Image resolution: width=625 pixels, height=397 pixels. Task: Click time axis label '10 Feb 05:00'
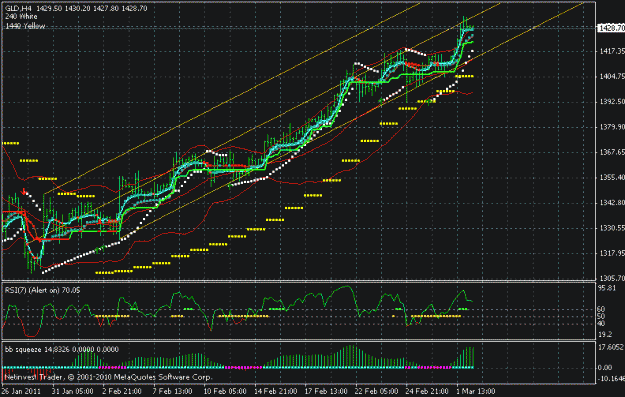click(x=225, y=391)
